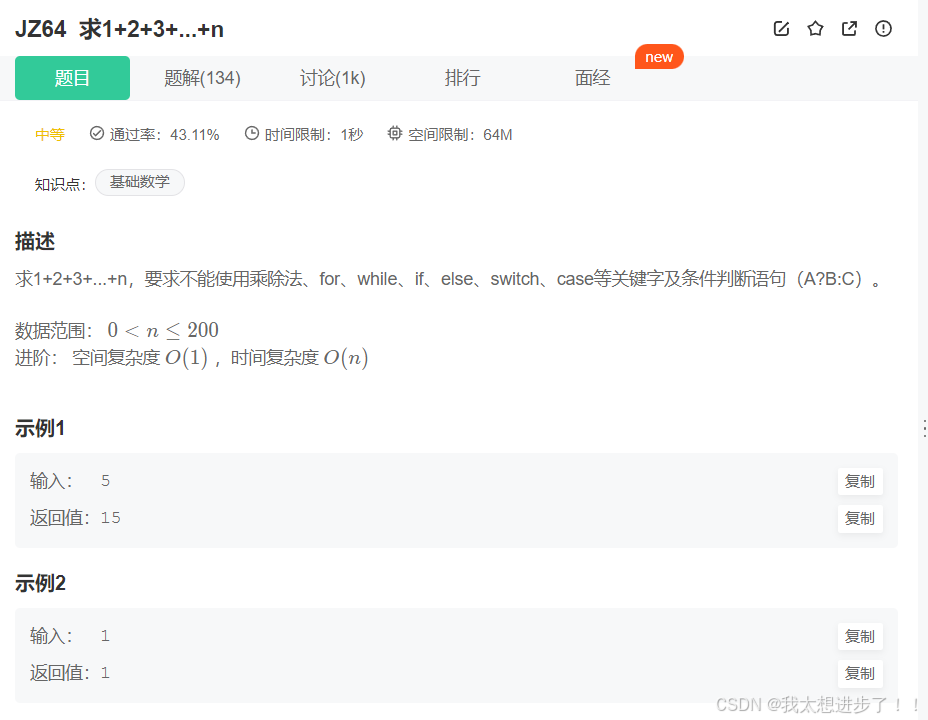Click the pass rate checkmark icon

(96, 133)
